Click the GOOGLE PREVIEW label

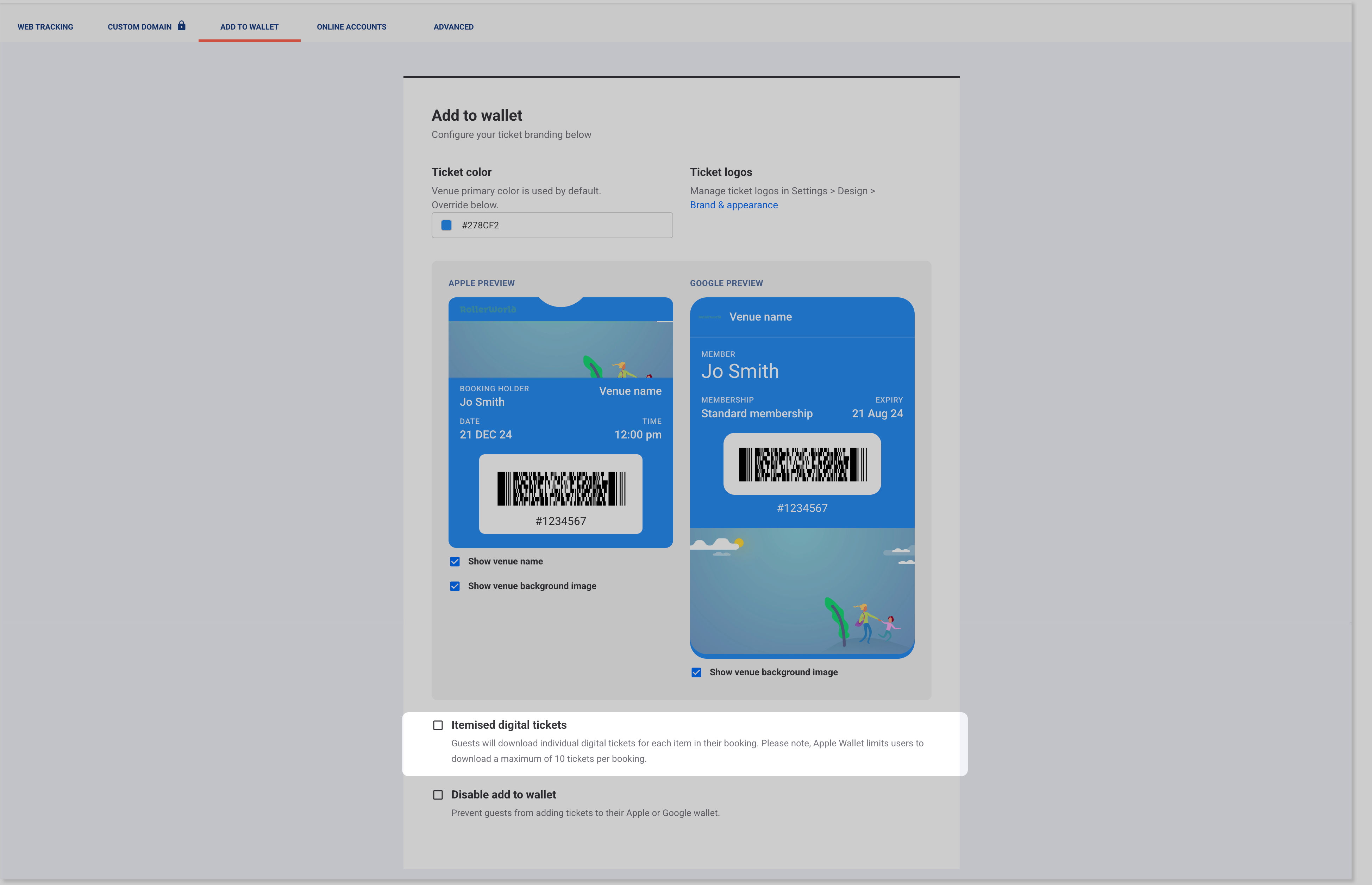tap(727, 283)
